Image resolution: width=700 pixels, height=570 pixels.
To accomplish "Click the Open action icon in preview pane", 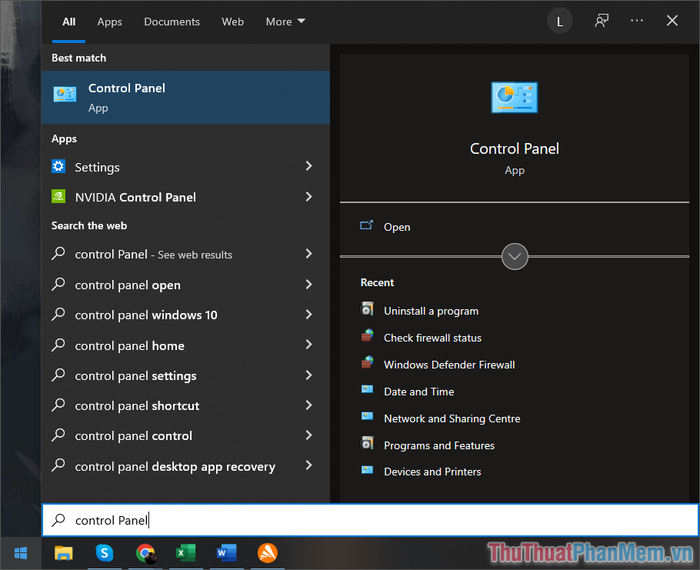I will [366, 225].
